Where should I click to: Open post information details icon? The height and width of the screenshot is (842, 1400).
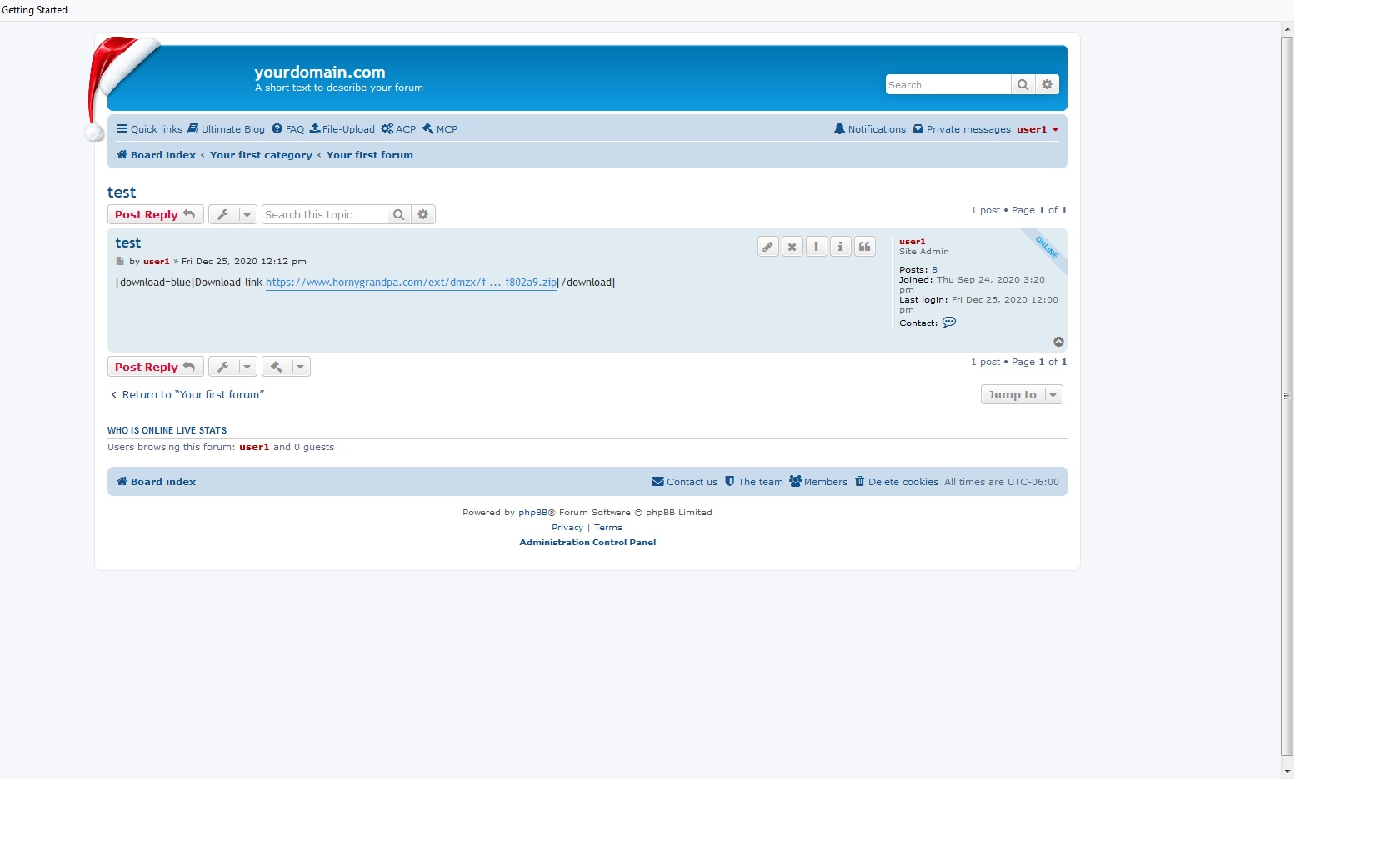840,247
